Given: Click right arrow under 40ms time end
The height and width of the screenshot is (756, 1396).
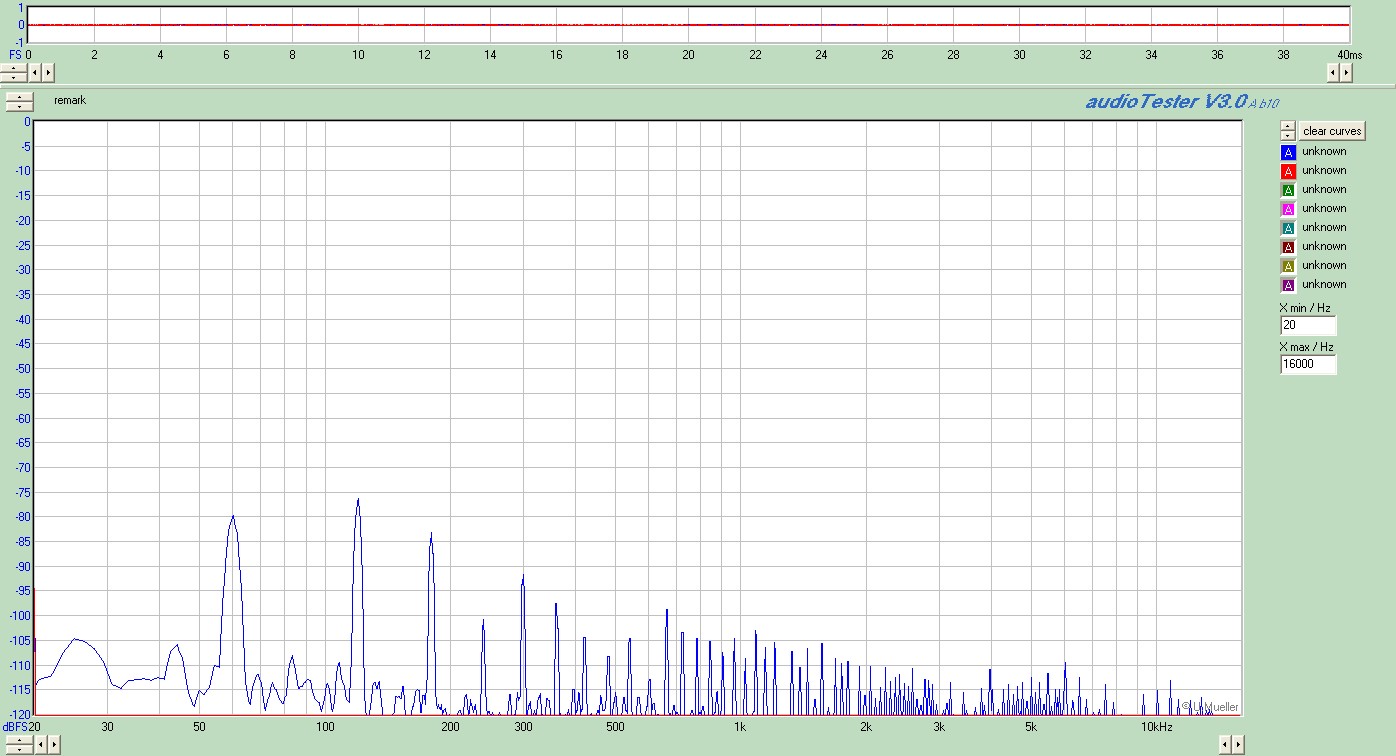Looking at the screenshot, I should coord(1345,72).
